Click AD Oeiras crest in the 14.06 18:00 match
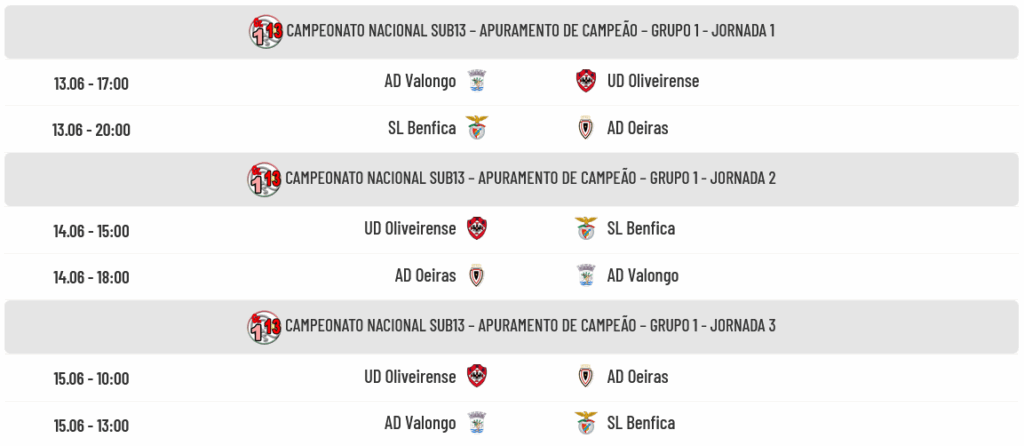The width and height of the screenshot is (1024, 446). 477,276
